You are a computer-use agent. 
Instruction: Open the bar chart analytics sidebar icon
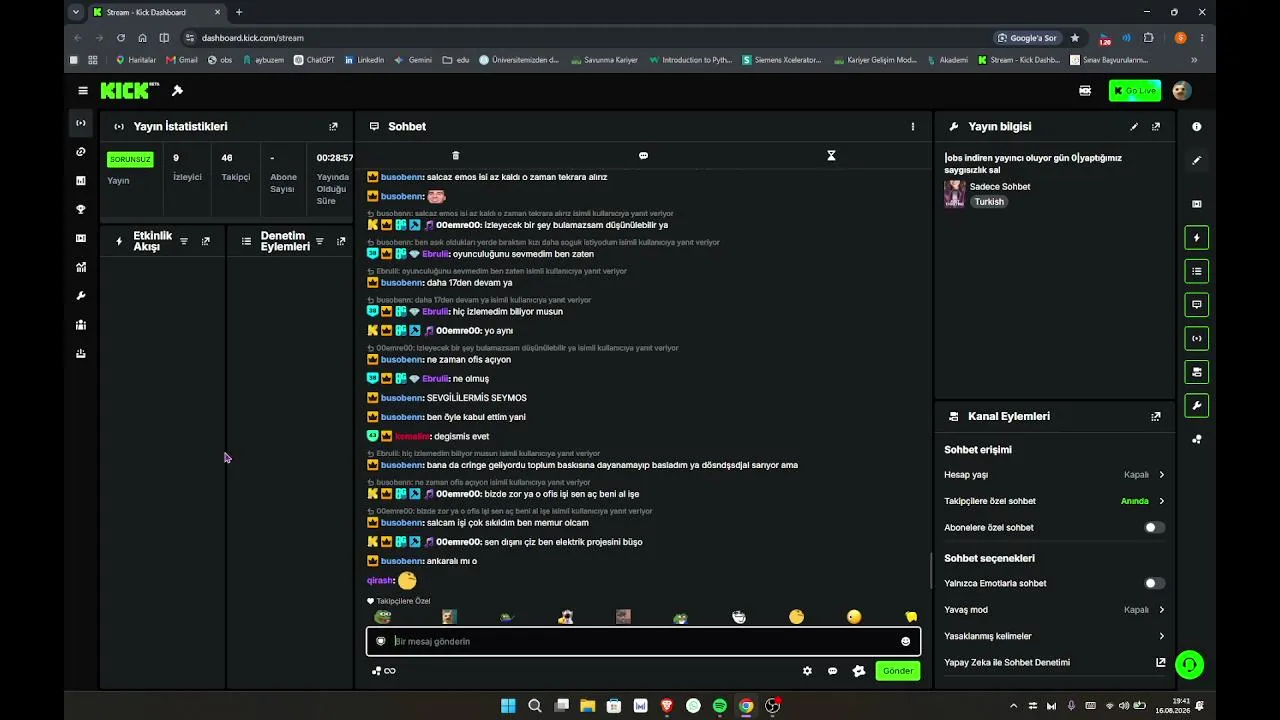point(81,181)
